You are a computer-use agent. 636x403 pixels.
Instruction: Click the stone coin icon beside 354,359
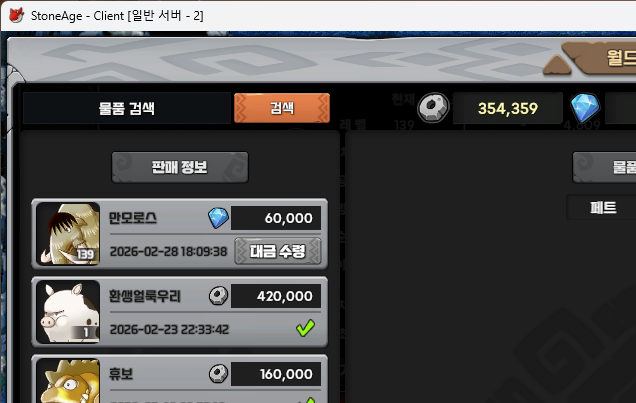(433, 107)
